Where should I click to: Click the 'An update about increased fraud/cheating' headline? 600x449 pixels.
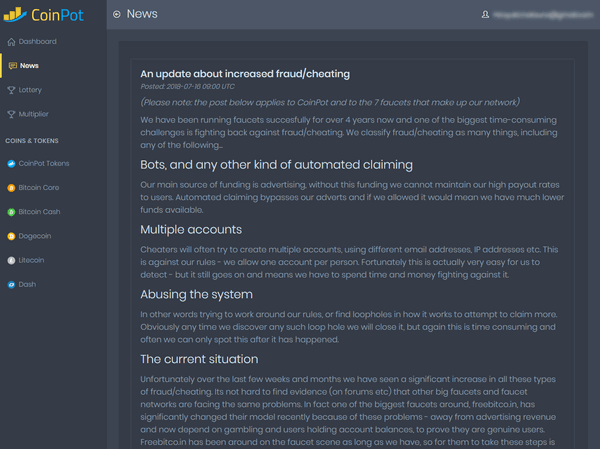coord(245,73)
